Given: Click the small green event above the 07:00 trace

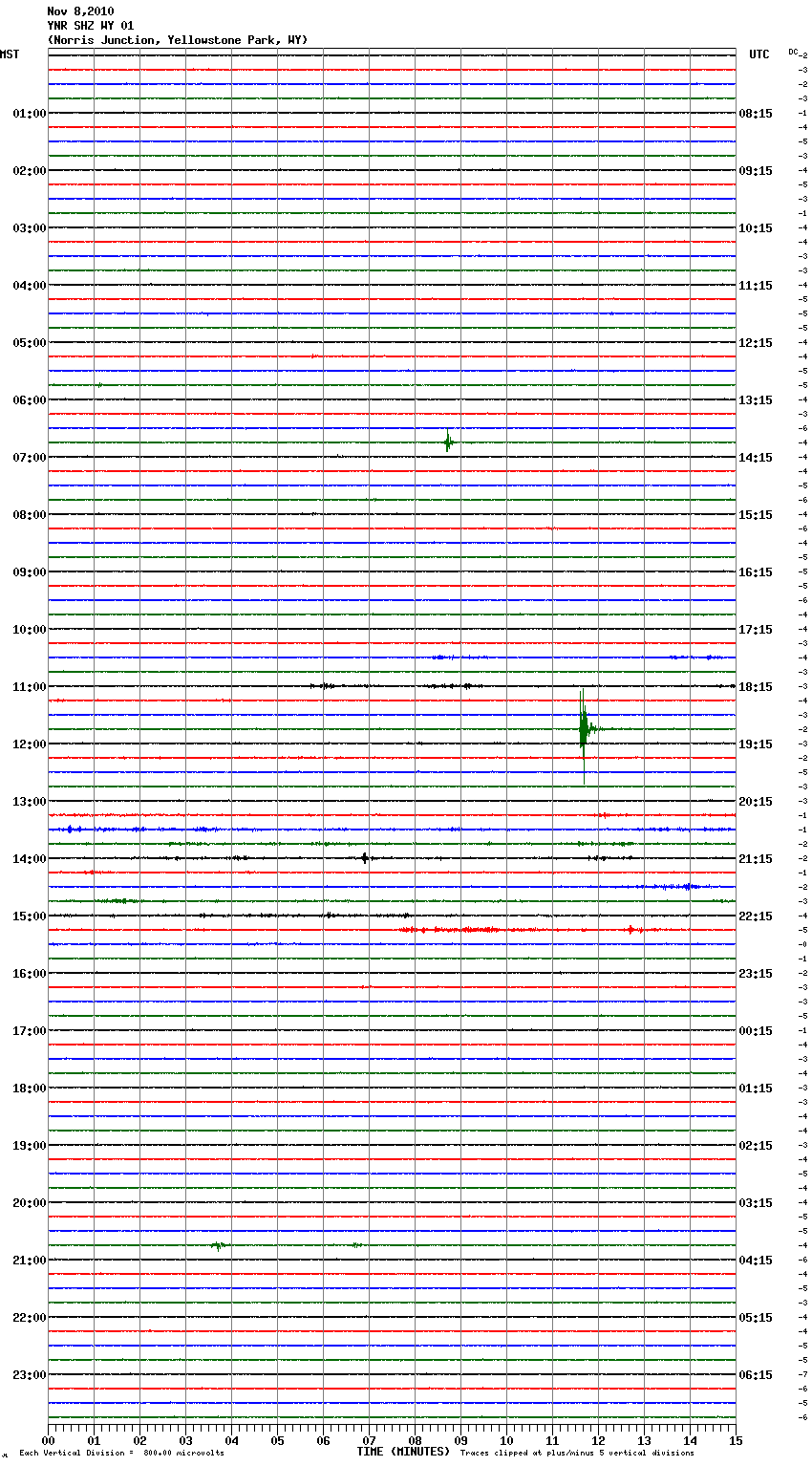Looking at the screenshot, I should (447, 442).
